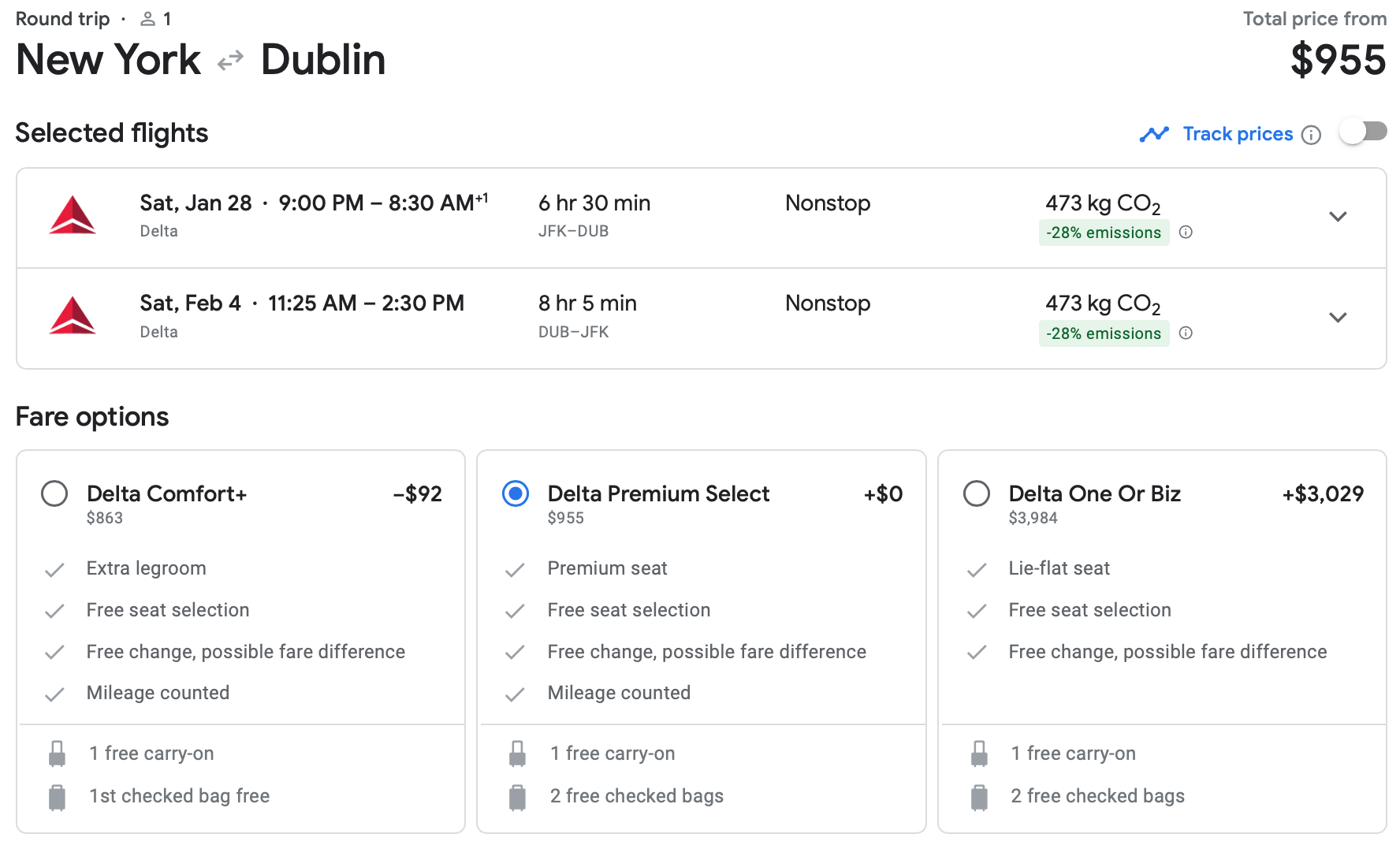Click the Lie-flat seat checkmark icon
Viewport: 1400px width, 845px height.
pyautogui.click(x=977, y=570)
